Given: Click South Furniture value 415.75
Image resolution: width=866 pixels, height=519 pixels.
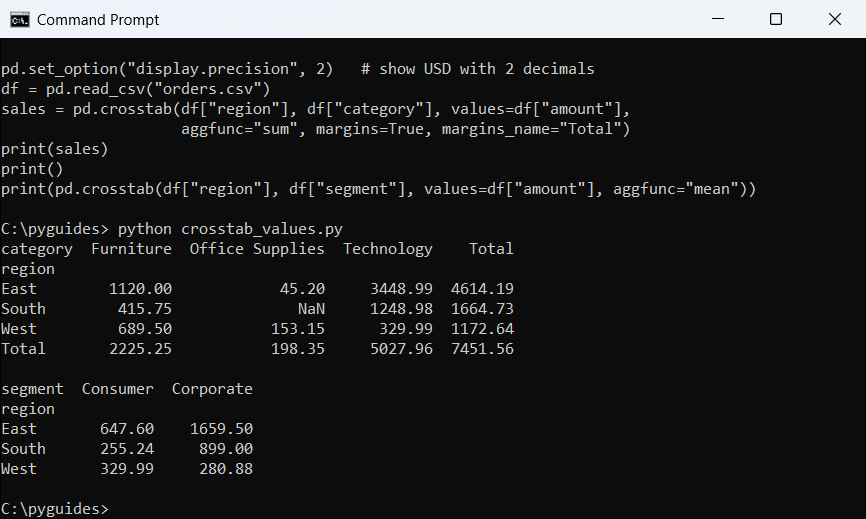Looking at the screenshot, I should click(x=145, y=309).
